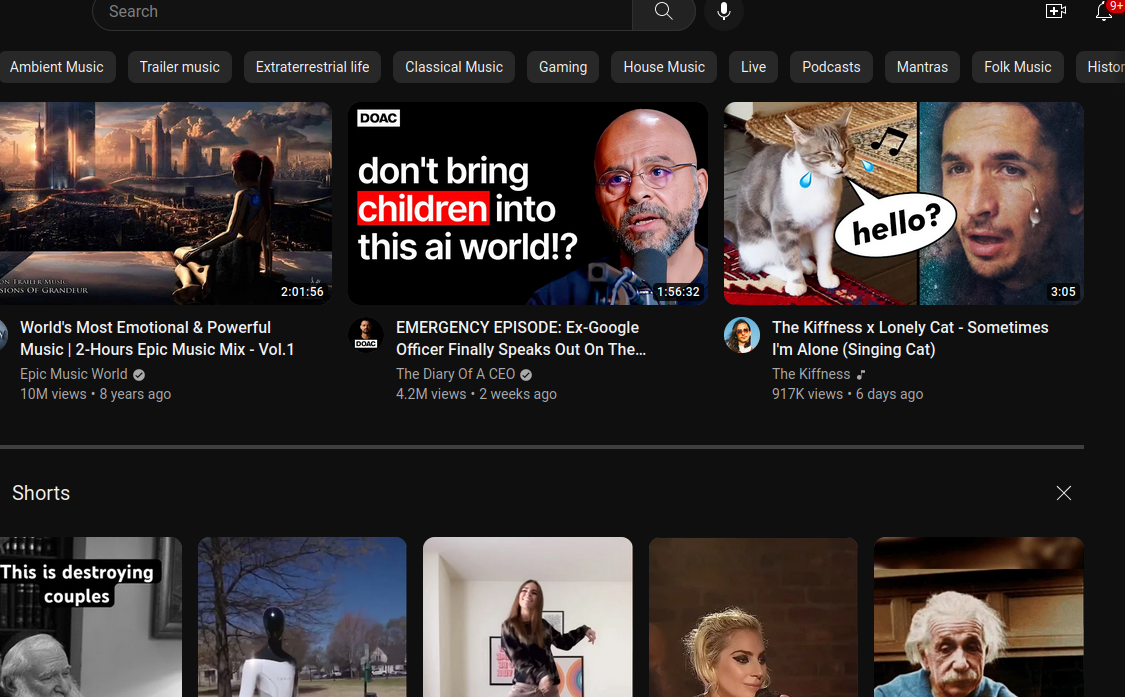Pick the Podcasts filter chip
The height and width of the screenshot is (697, 1125).
(831, 67)
